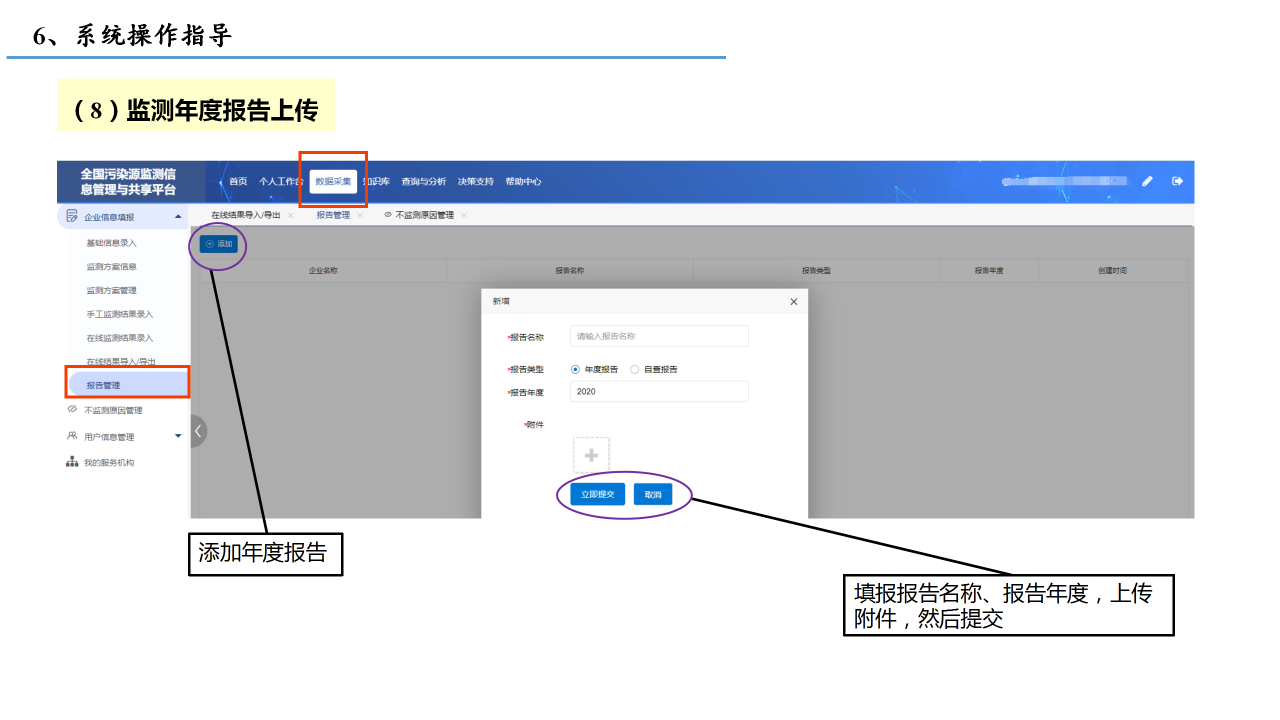Viewport: 1280px width, 720px height.
Task: Open 我的服务机构 in the sidebar
Action: pyautogui.click(x=108, y=462)
